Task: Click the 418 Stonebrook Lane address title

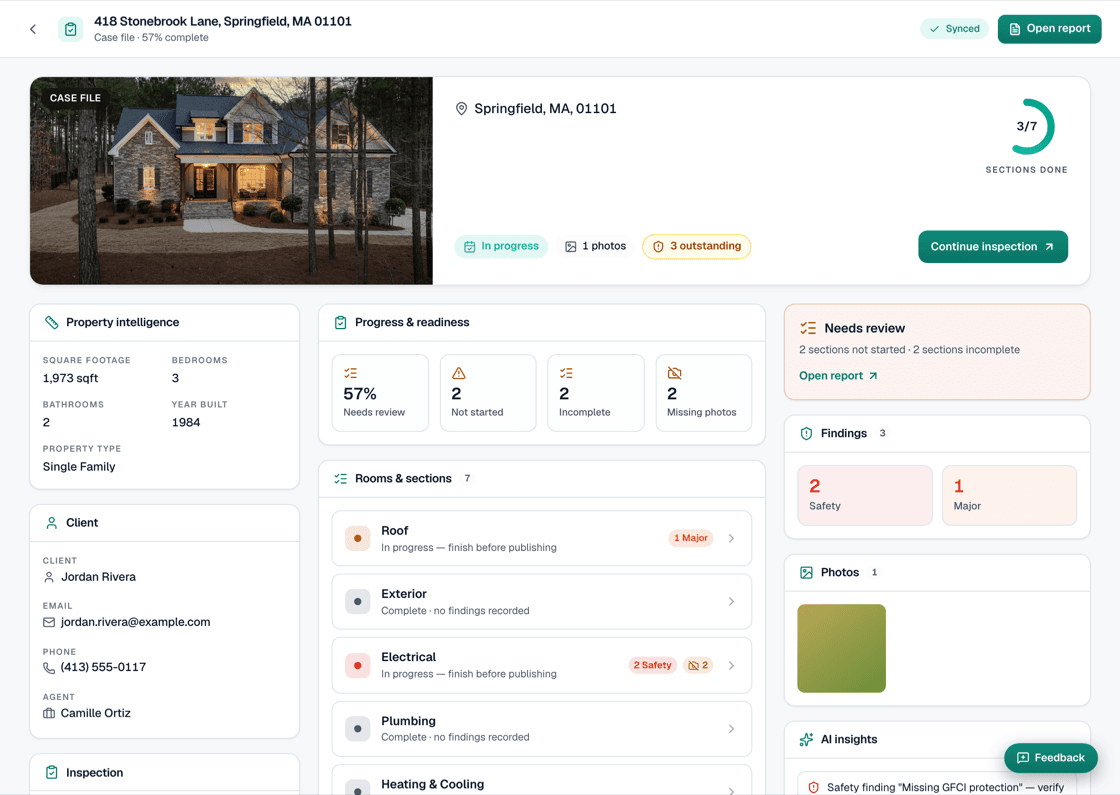Action: pyautogui.click(x=223, y=21)
